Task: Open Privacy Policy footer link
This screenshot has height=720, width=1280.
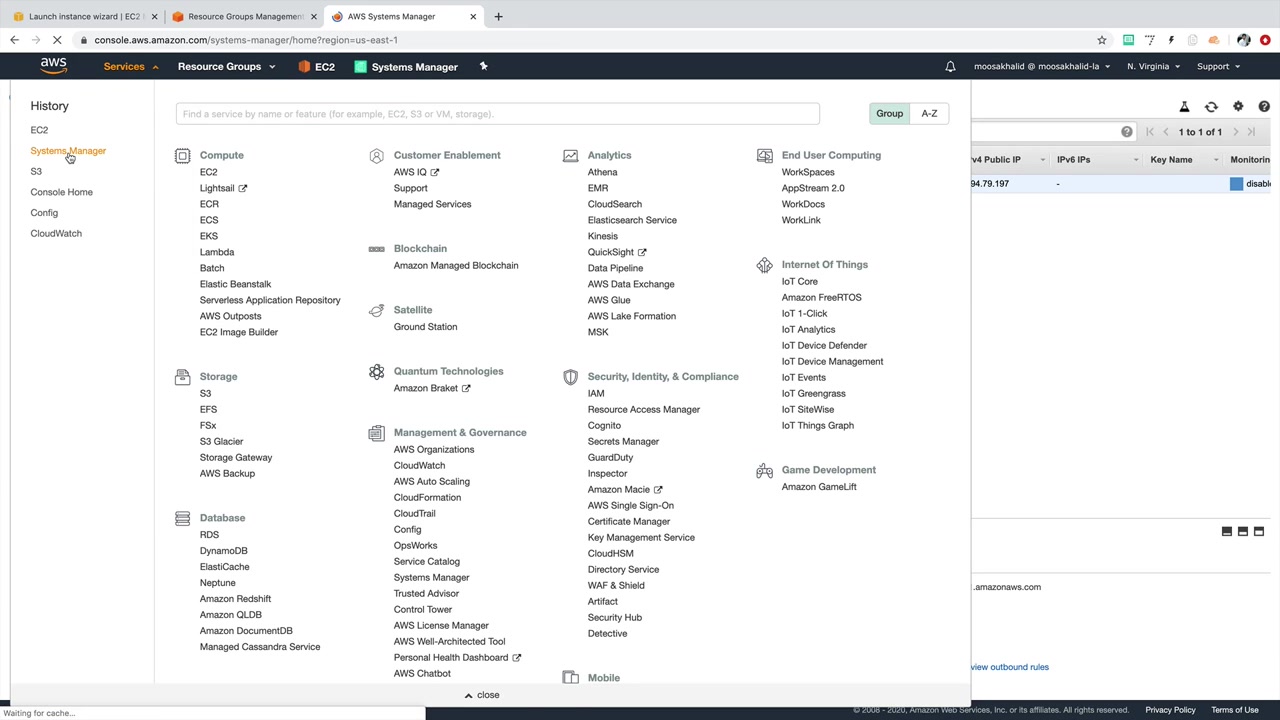Action: [1170, 710]
